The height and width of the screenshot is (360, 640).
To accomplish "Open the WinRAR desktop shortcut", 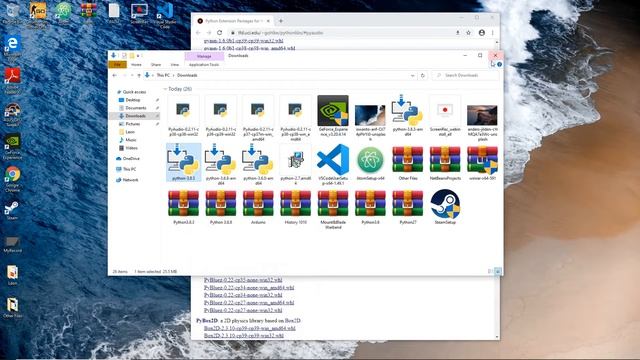I will [88, 13].
